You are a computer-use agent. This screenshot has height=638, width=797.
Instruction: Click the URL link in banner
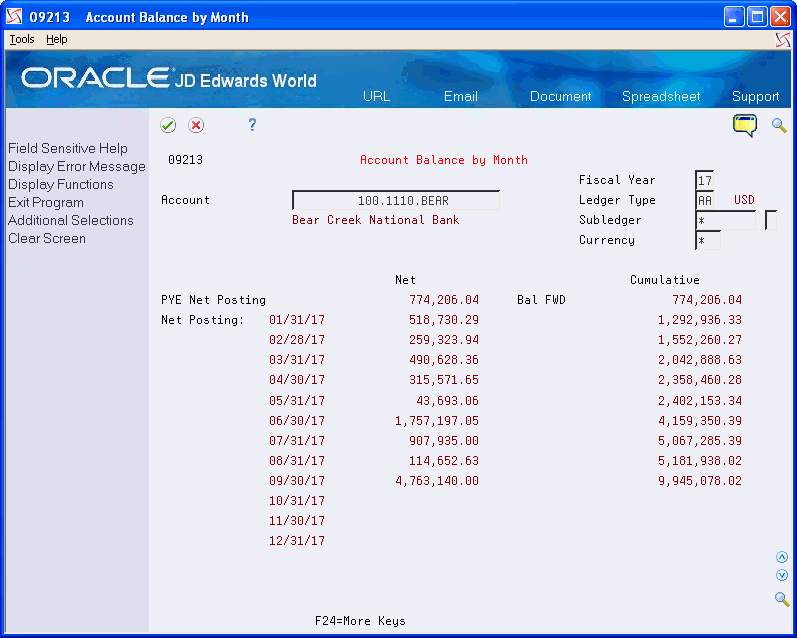376,97
